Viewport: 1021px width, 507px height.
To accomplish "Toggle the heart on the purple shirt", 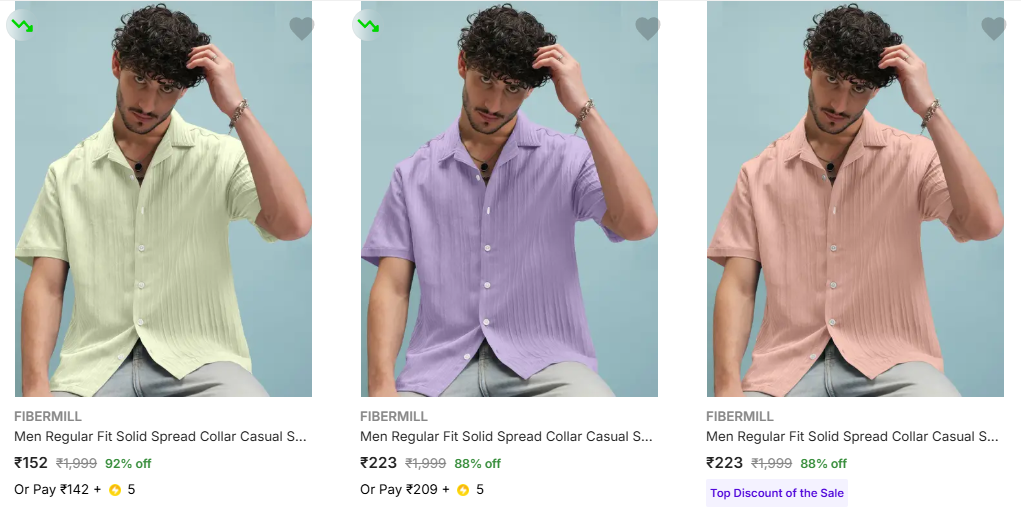I will [647, 29].
